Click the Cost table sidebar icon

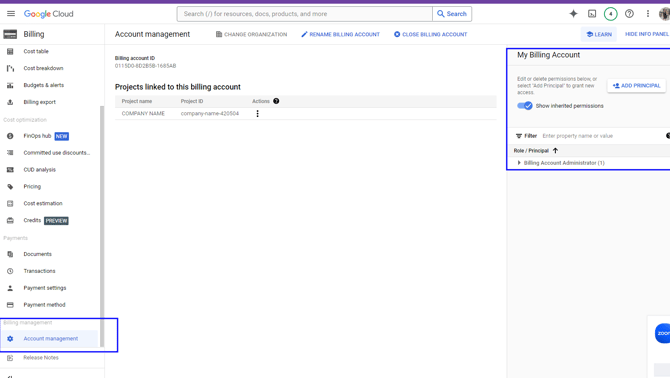(x=10, y=51)
